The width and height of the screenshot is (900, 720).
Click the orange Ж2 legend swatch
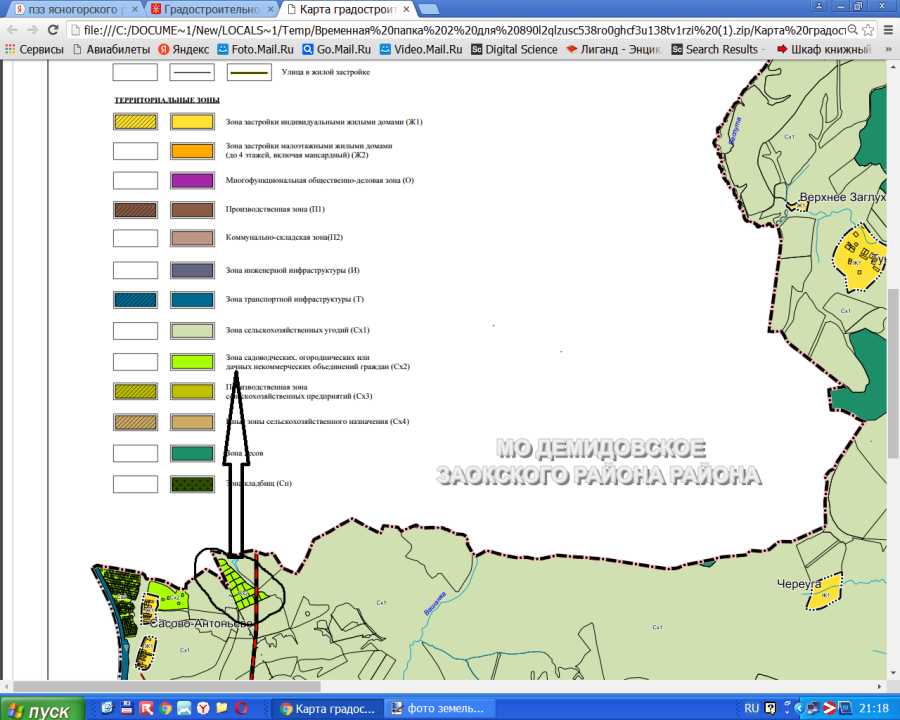[x=192, y=151]
